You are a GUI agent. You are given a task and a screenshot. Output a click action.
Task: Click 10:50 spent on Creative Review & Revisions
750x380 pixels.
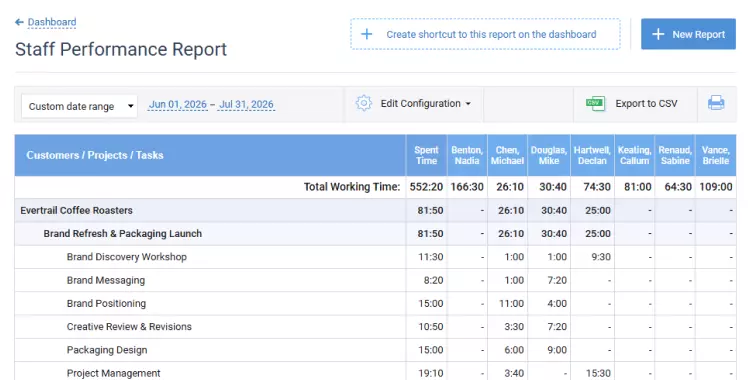coord(430,327)
